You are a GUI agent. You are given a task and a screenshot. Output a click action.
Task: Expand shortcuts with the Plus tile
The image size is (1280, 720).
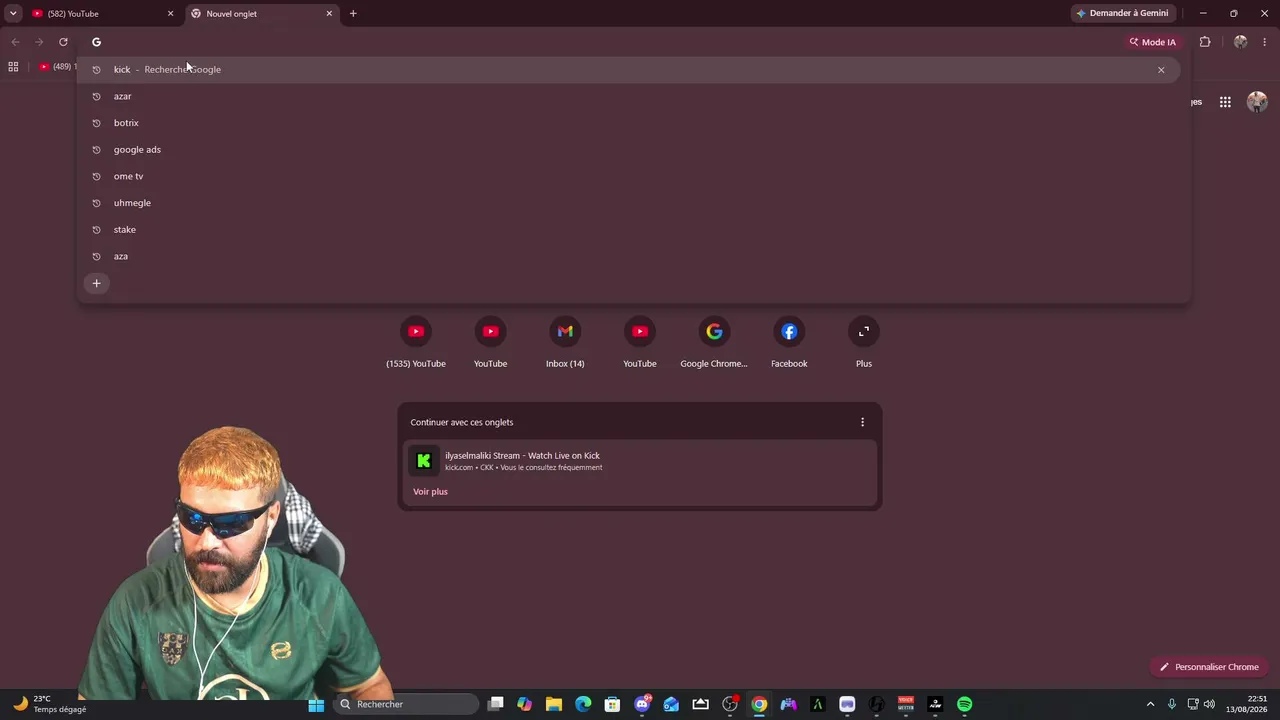(x=864, y=342)
